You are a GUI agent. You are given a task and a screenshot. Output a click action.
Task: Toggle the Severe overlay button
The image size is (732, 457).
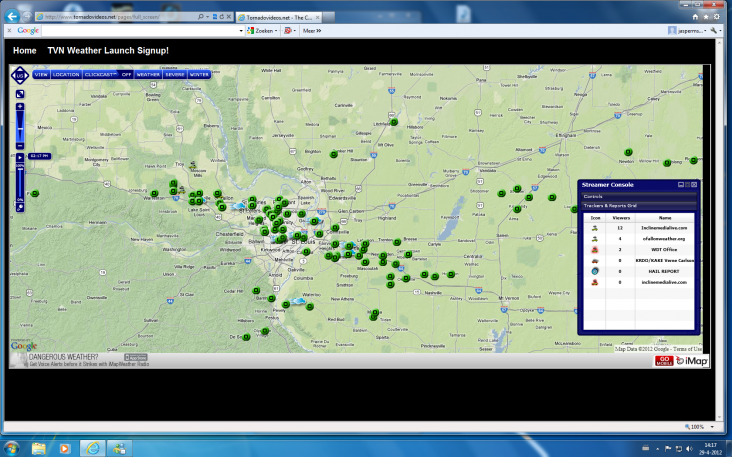click(174, 74)
